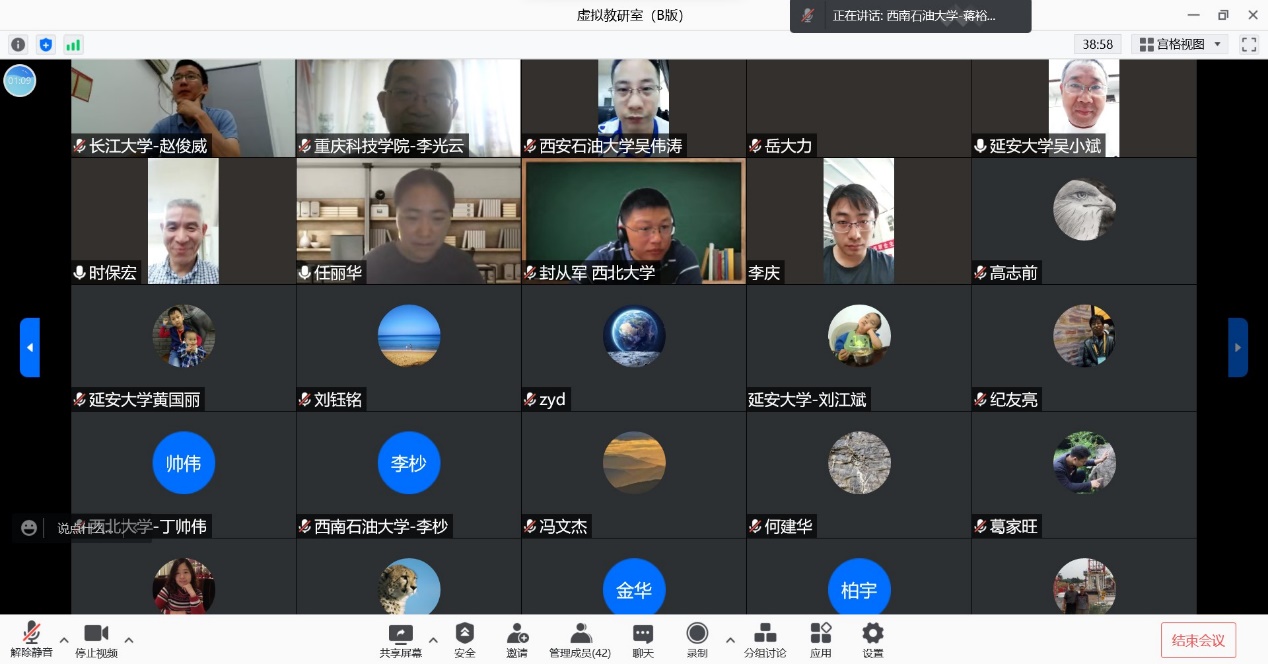Enter full screen mode
1268x664 pixels.
coord(1249,44)
